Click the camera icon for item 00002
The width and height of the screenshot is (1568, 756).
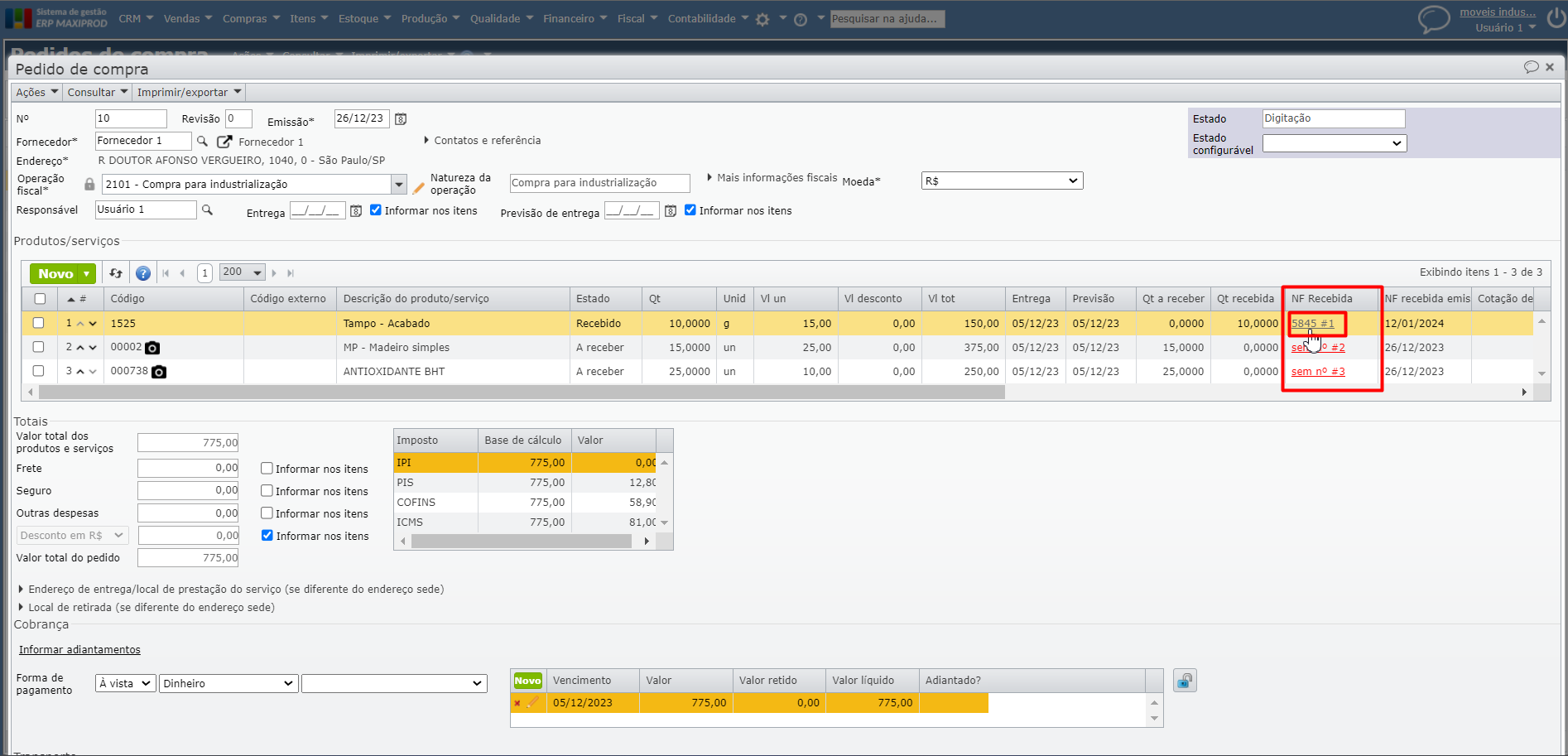[152, 348]
